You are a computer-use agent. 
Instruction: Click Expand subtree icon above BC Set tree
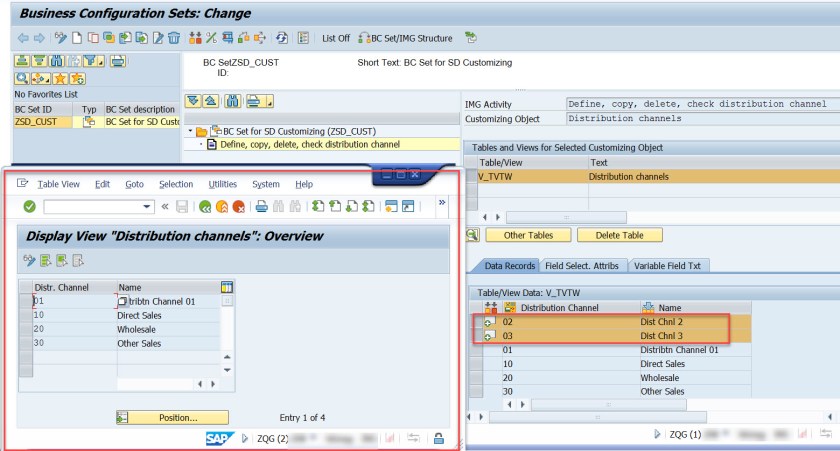coord(193,101)
